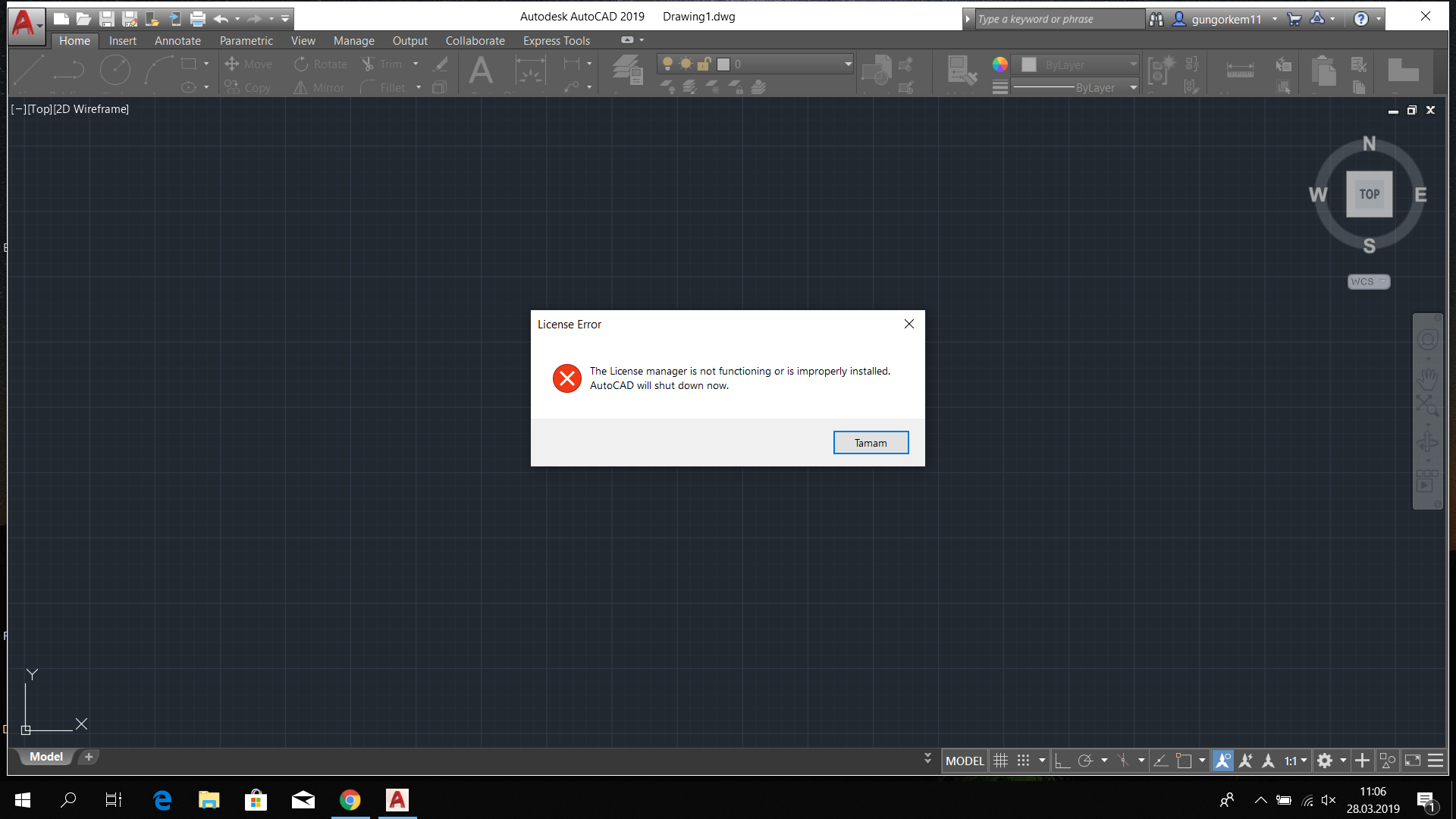Open the Express Tools ribbon tab
Screen dimensions: 1456x819
click(556, 41)
